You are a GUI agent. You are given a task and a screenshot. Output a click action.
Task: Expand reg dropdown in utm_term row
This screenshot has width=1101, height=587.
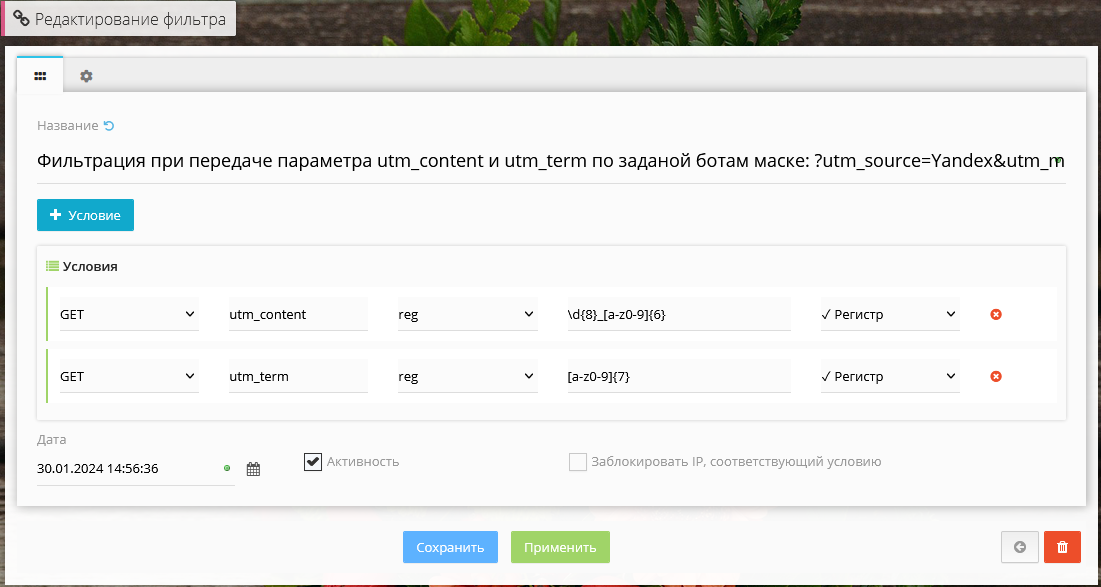click(x=467, y=377)
